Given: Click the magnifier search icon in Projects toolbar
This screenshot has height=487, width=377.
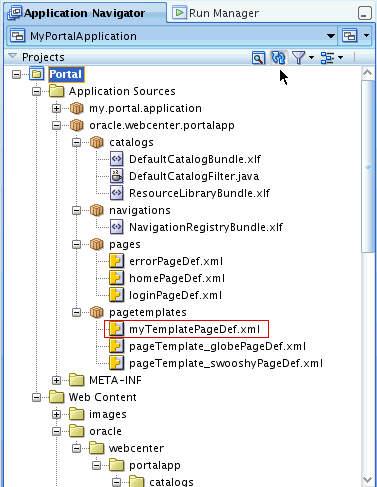Looking at the screenshot, I should 258,58.
